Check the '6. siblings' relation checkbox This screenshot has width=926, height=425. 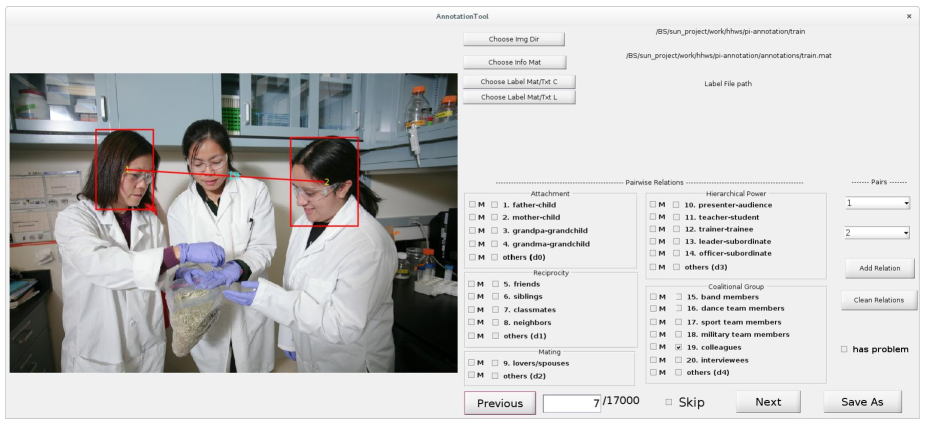(494, 297)
